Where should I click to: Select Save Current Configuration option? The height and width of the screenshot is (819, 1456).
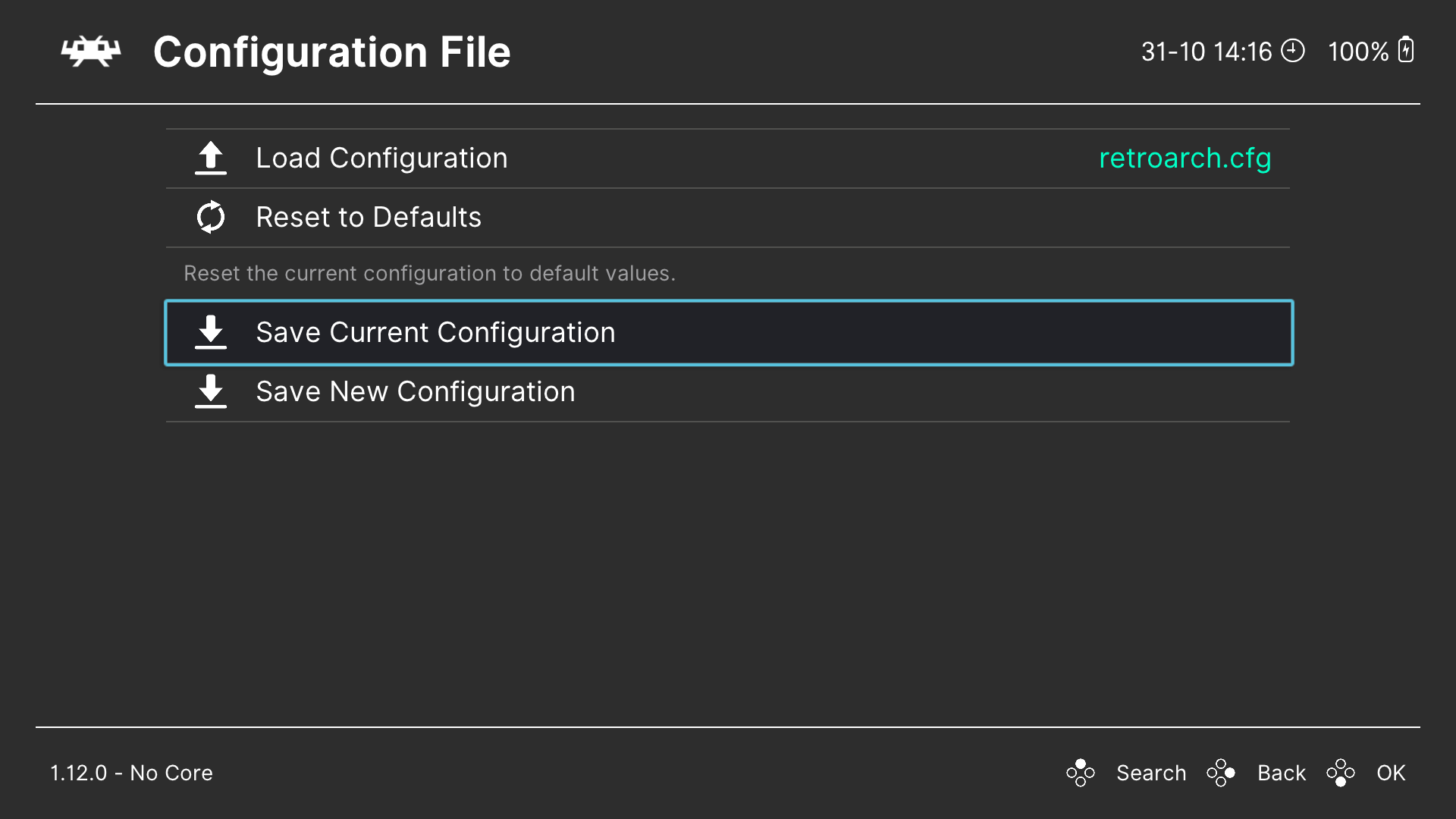[728, 331]
